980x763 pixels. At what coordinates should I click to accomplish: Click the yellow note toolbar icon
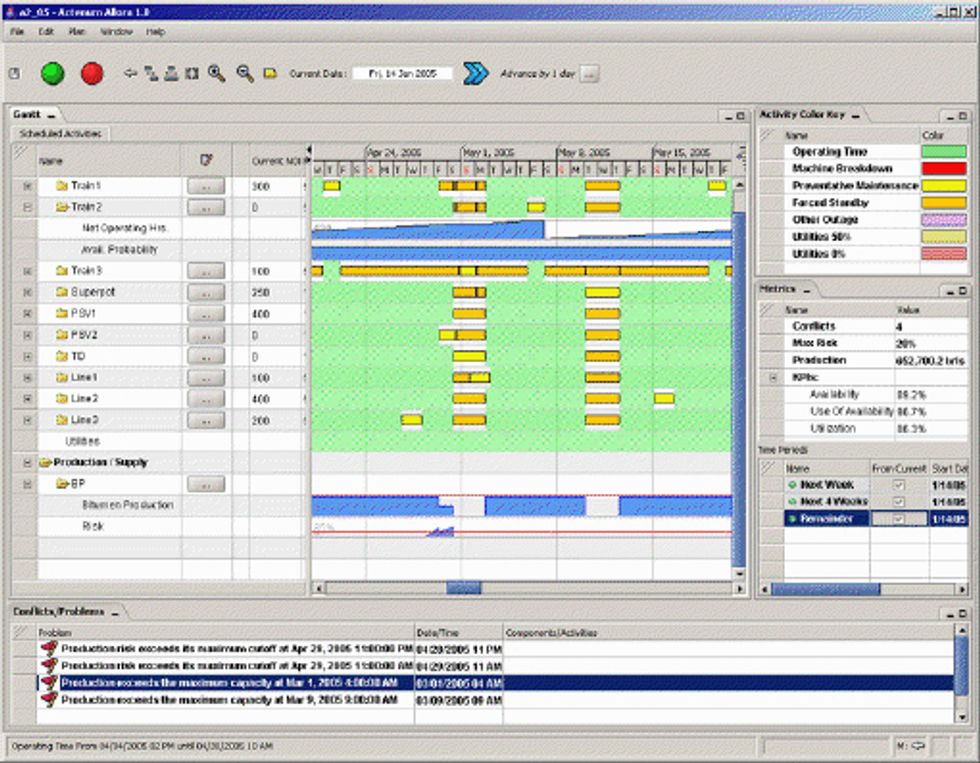coord(270,73)
